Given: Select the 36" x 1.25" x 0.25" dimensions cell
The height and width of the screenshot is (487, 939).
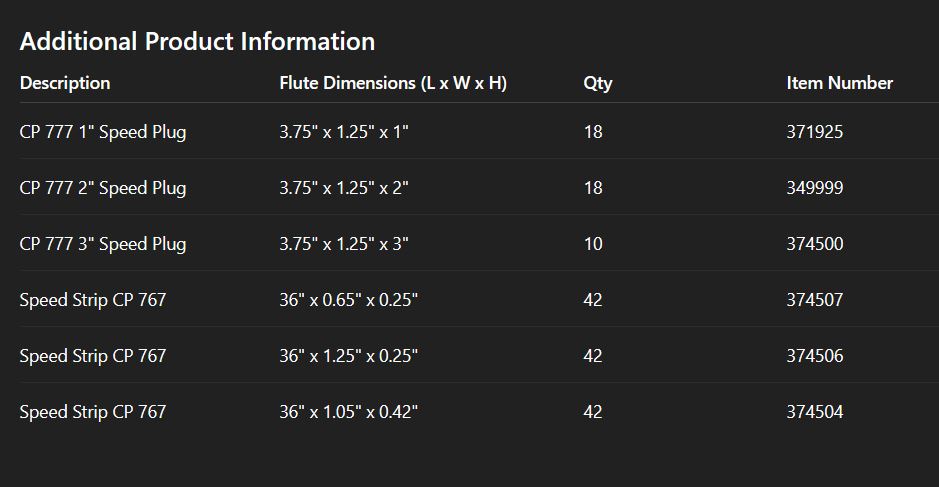Looking at the screenshot, I should (348, 356).
